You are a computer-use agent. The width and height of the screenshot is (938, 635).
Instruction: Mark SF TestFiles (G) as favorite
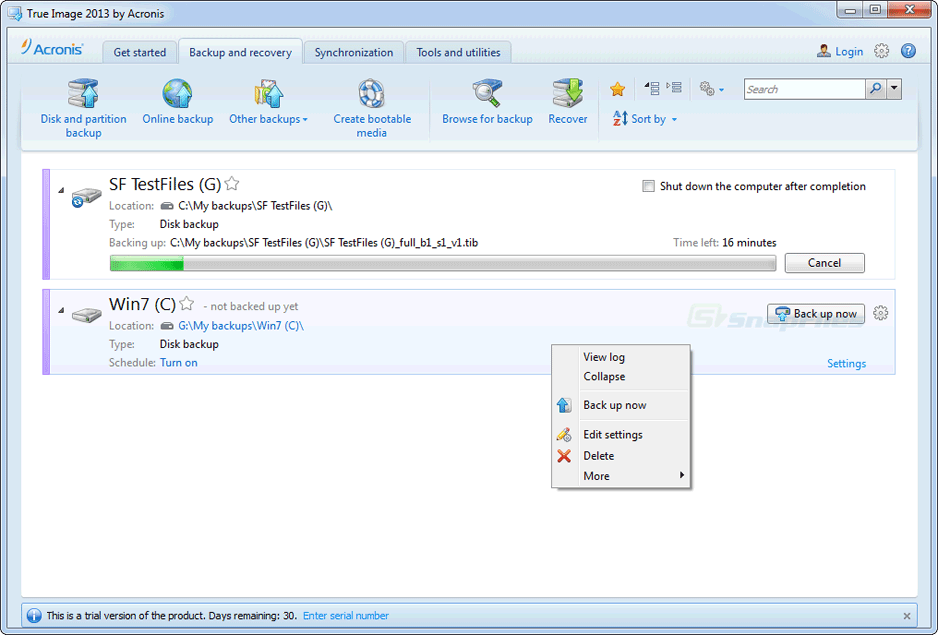(232, 183)
